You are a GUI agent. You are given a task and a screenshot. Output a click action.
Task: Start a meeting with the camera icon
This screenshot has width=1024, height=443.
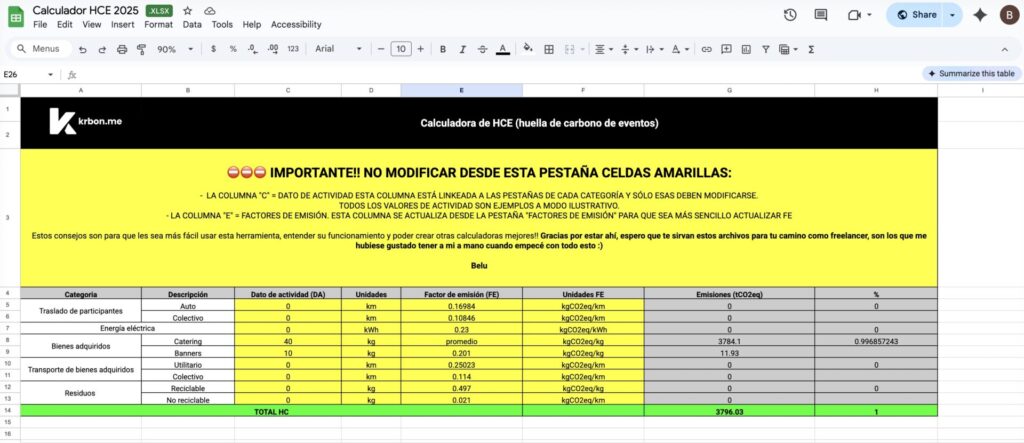pyautogui.click(x=854, y=15)
